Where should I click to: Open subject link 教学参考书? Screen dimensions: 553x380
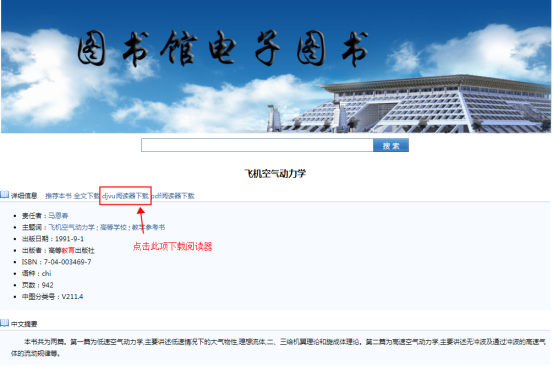point(148,227)
